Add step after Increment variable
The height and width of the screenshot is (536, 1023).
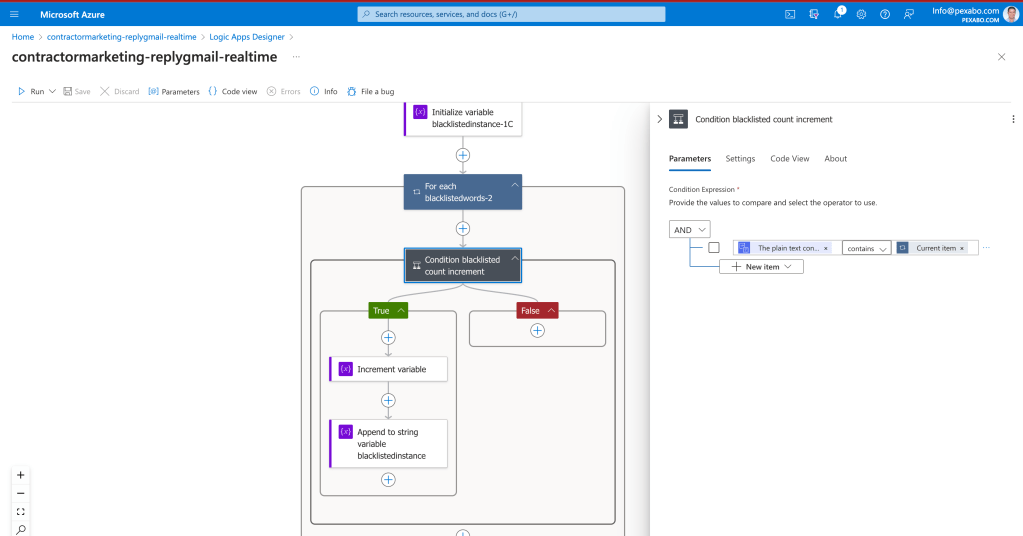pos(388,400)
